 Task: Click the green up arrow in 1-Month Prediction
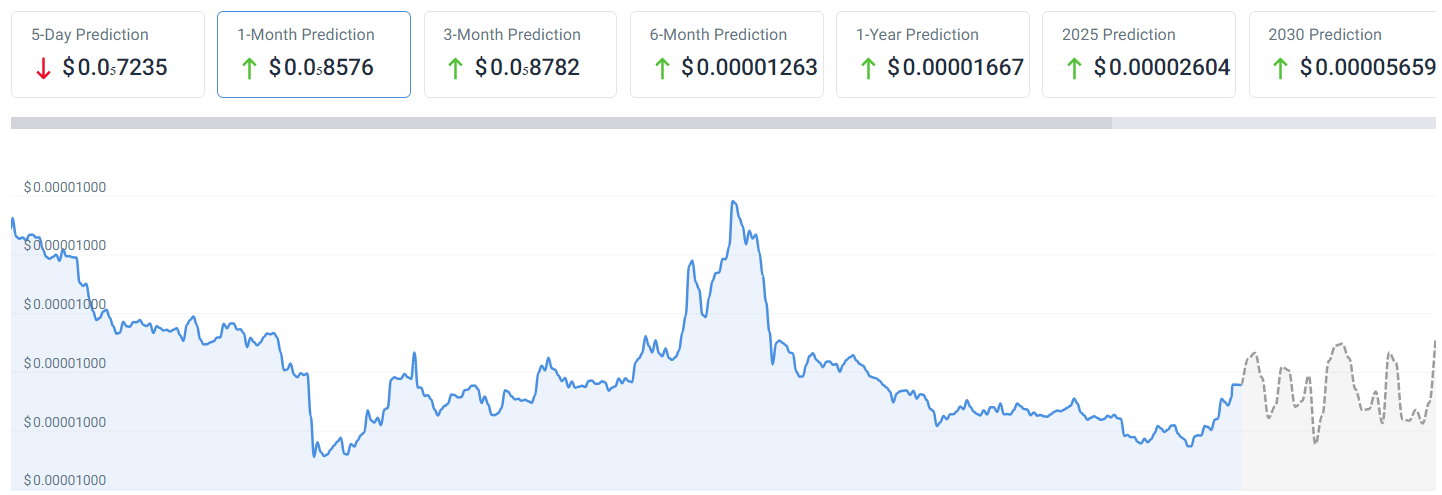[249, 69]
